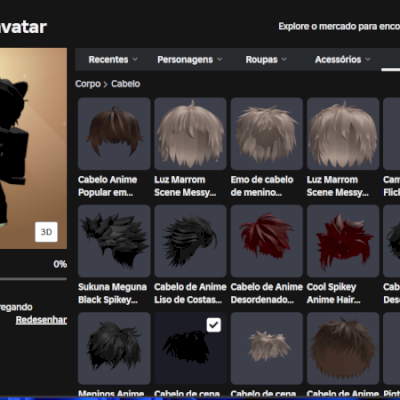Select Cabelo de Anime Liso de Costas thumbnail
The height and width of the screenshot is (400, 400).
(x=190, y=241)
